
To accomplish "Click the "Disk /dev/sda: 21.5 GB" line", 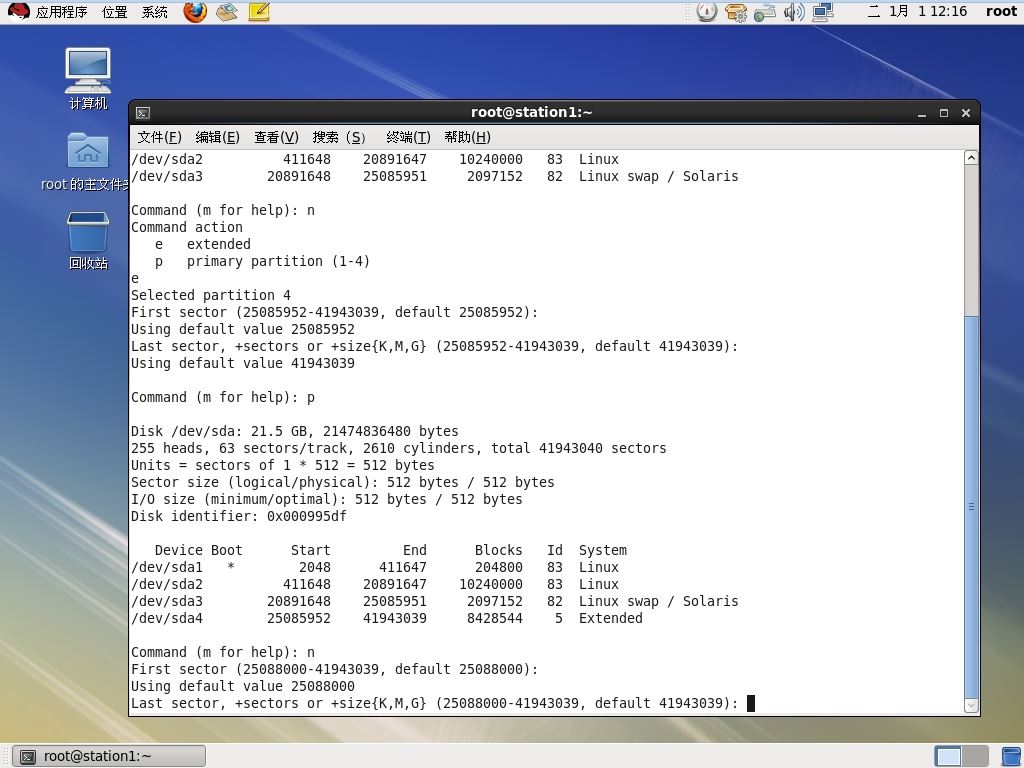I will tap(295, 432).
